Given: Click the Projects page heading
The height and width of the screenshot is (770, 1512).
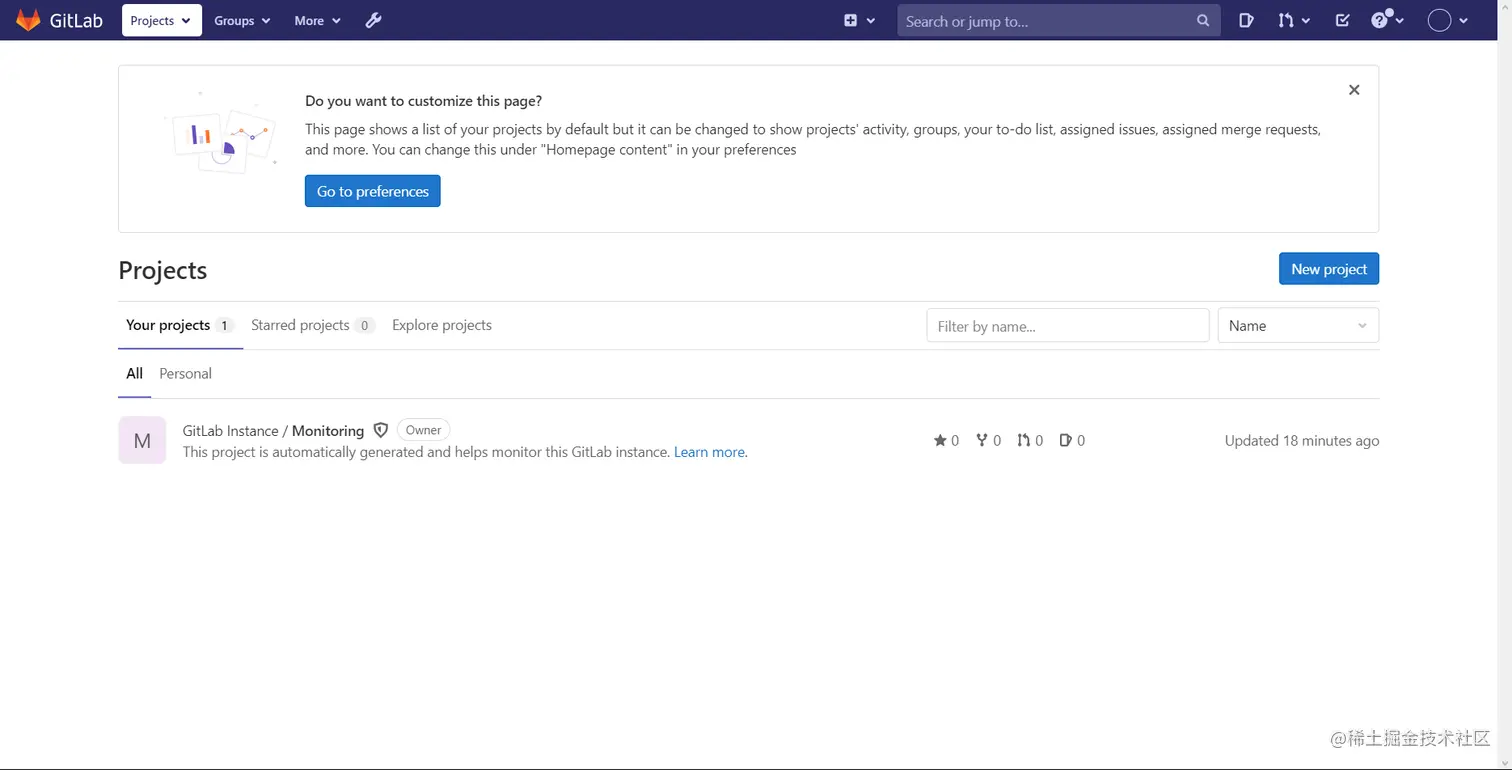Looking at the screenshot, I should [162, 270].
